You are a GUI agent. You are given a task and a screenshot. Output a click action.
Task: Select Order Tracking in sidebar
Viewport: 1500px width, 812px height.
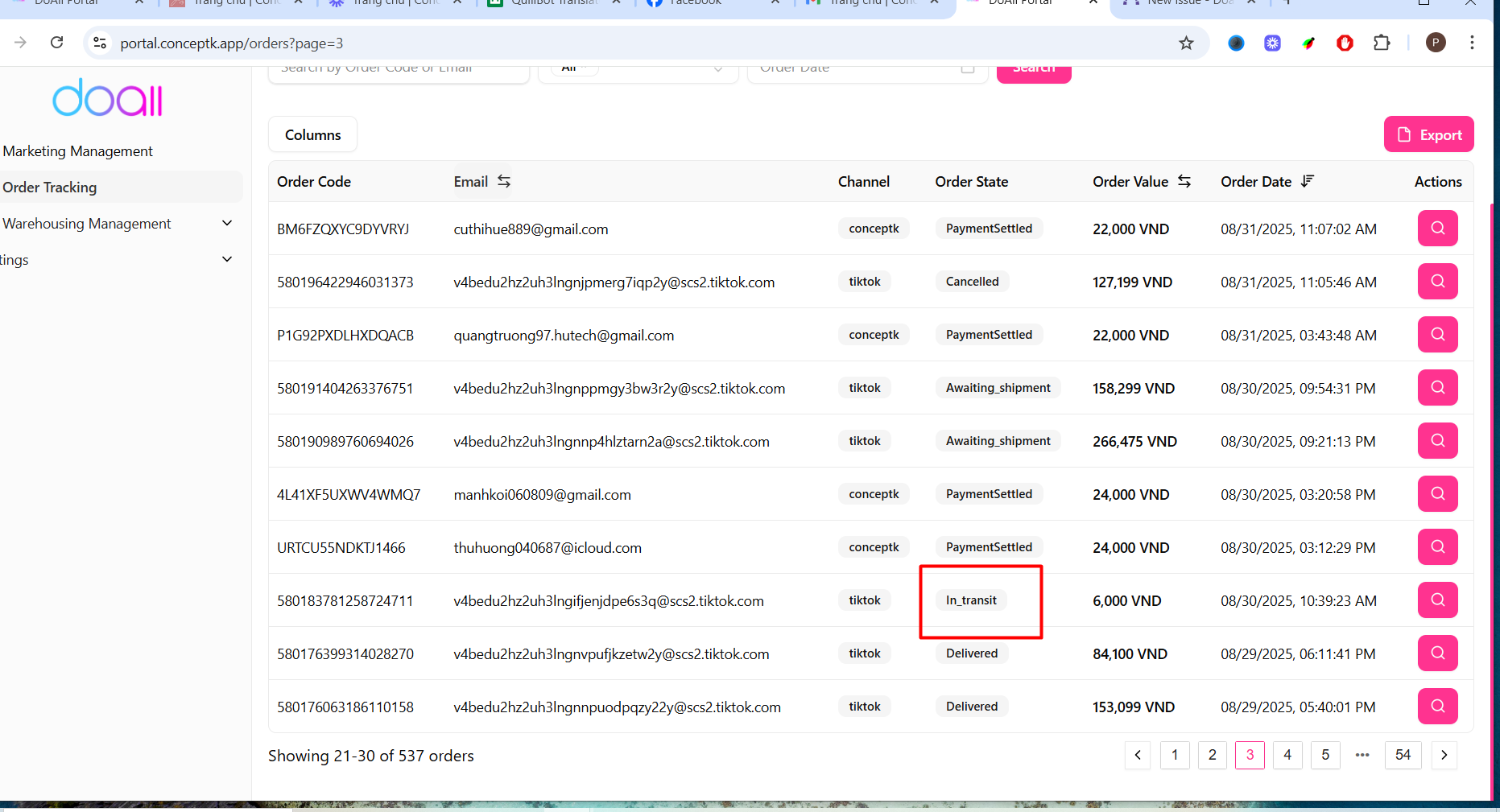(x=50, y=188)
